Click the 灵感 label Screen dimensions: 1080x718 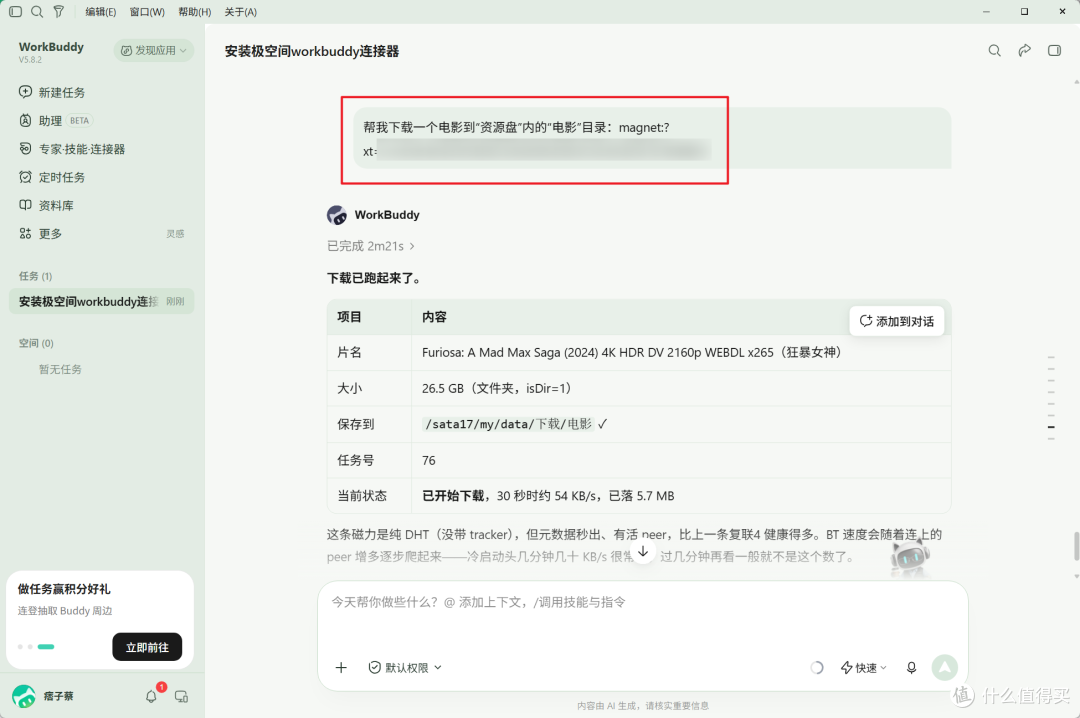coord(175,234)
